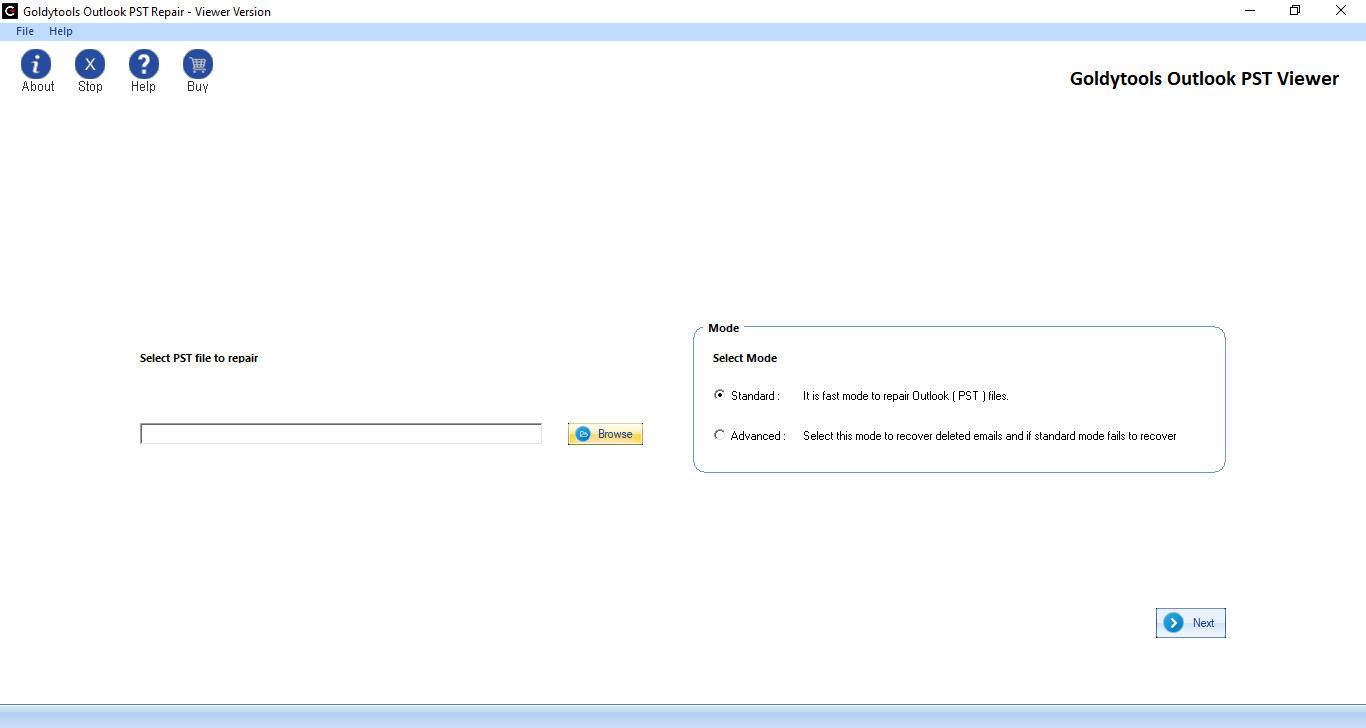The width and height of the screenshot is (1366, 728).
Task: Click the Browse button
Action: click(x=605, y=434)
